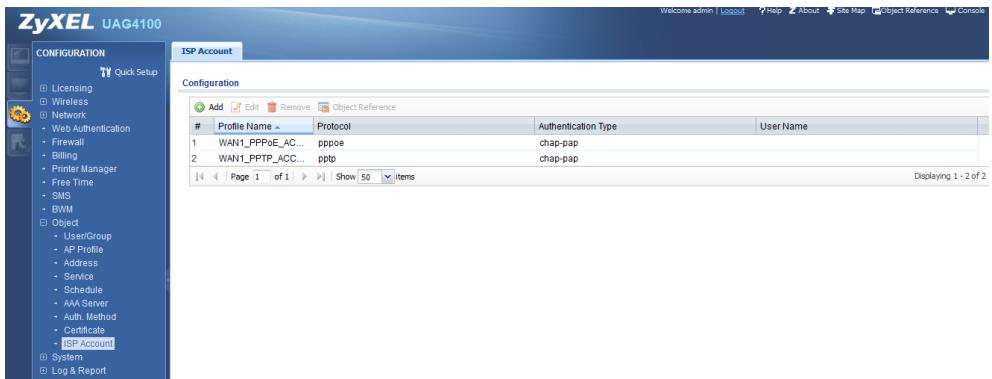Go to first page arrow
Screen dimensions: 992x379
pyautogui.click(x=200, y=177)
